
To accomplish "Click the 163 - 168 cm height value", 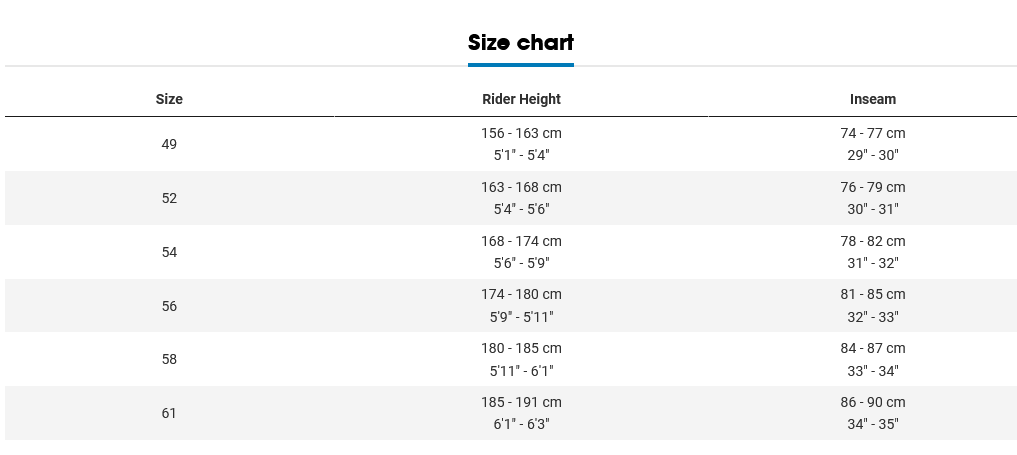I will click(521, 187).
